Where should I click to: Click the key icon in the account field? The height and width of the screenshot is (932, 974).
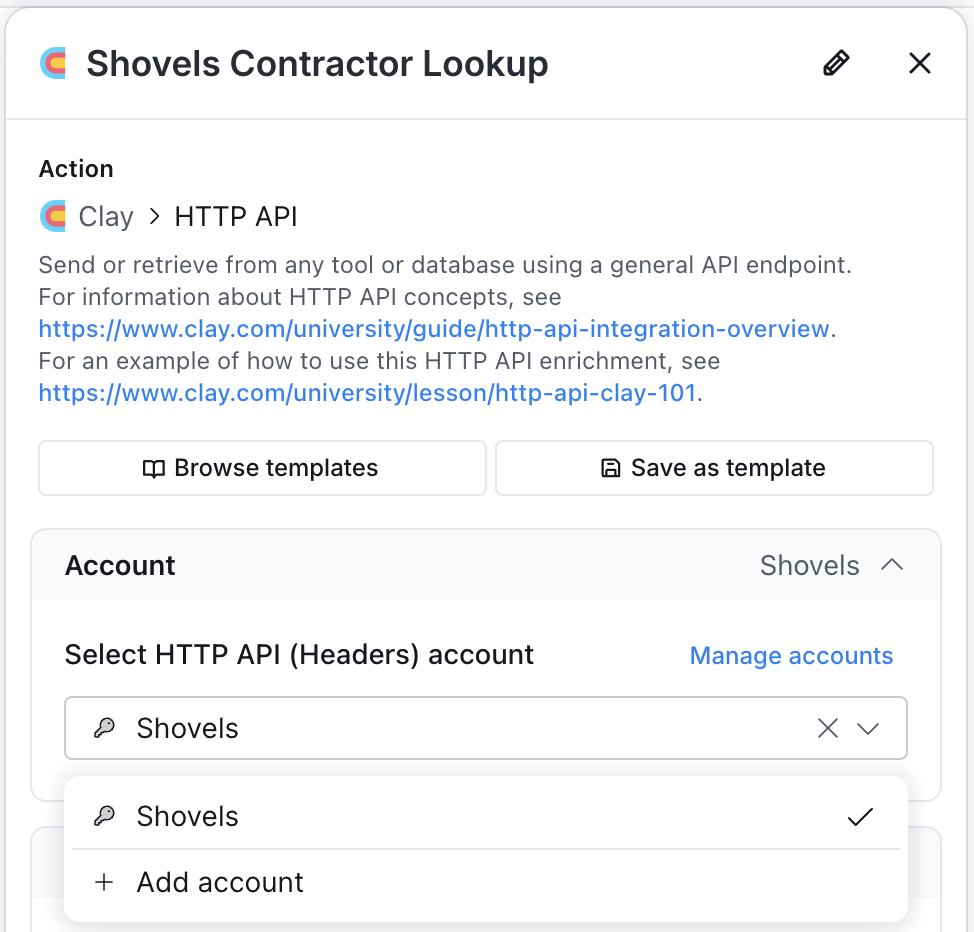pyautogui.click(x=104, y=728)
